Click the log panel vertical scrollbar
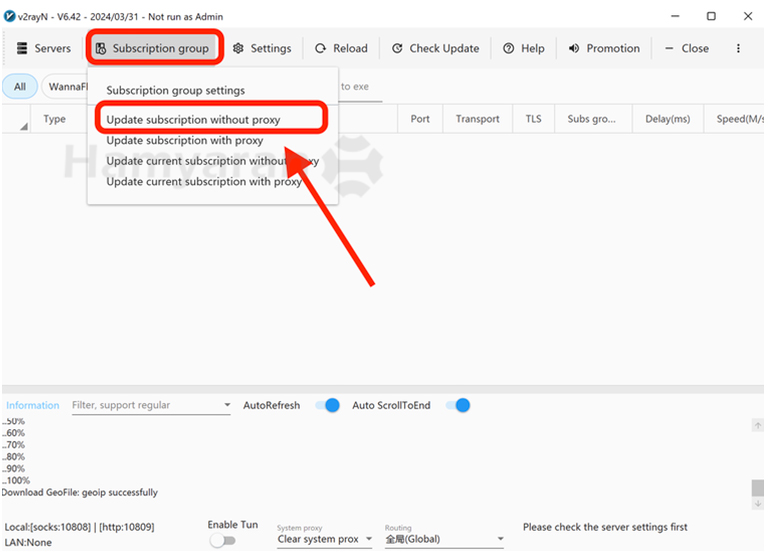This screenshot has width=768, height=560. pos(758,488)
